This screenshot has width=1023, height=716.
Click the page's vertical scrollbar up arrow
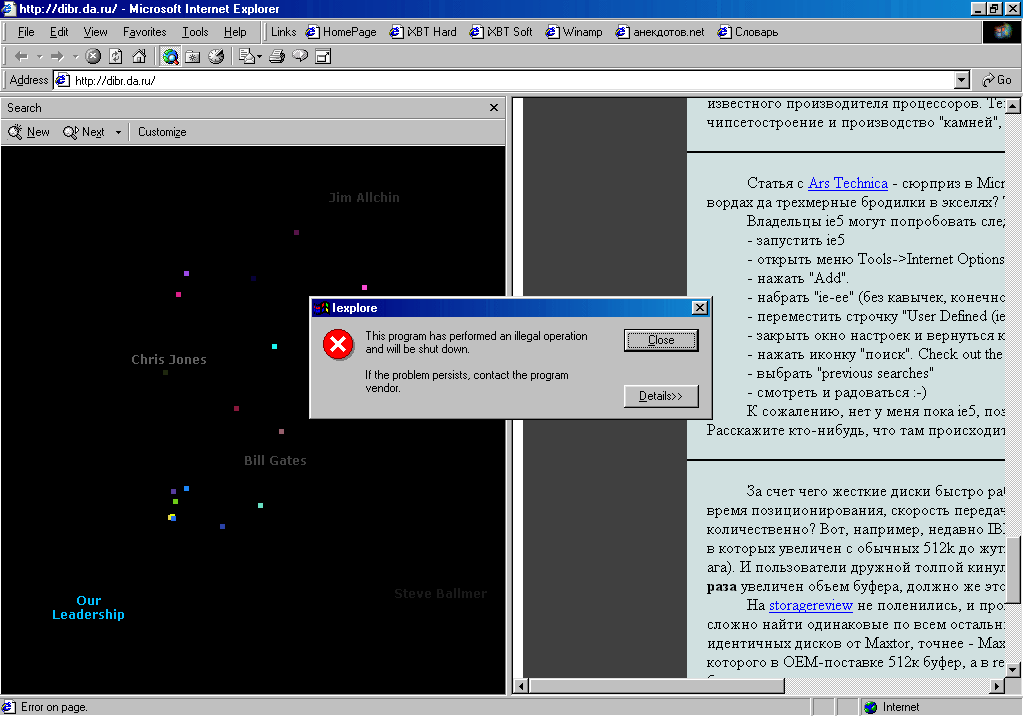point(1013,106)
